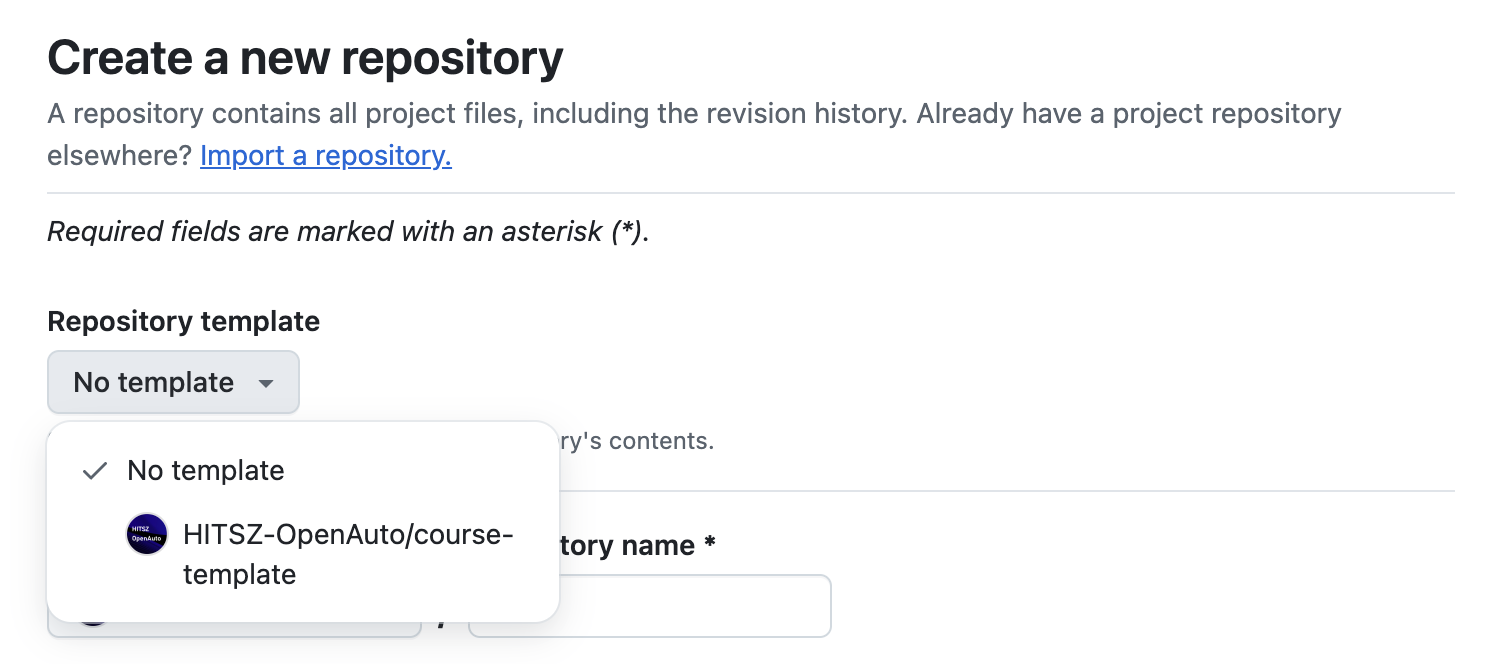This screenshot has height=664, width=1498.
Task: Click the "Create a new repository" heading
Action: tap(305, 58)
